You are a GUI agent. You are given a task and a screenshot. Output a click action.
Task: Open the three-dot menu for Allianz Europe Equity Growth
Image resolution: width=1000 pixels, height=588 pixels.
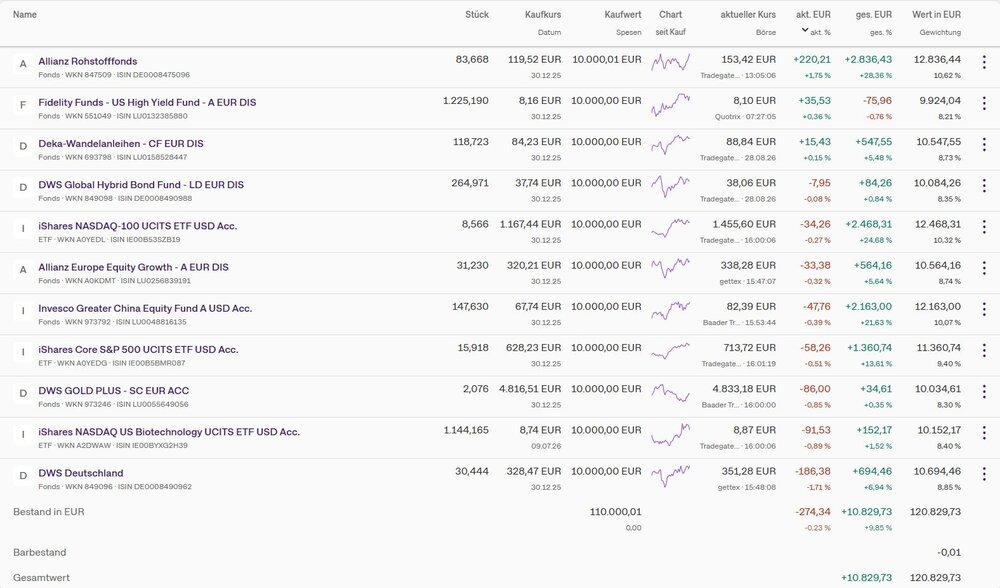(x=984, y=268)
